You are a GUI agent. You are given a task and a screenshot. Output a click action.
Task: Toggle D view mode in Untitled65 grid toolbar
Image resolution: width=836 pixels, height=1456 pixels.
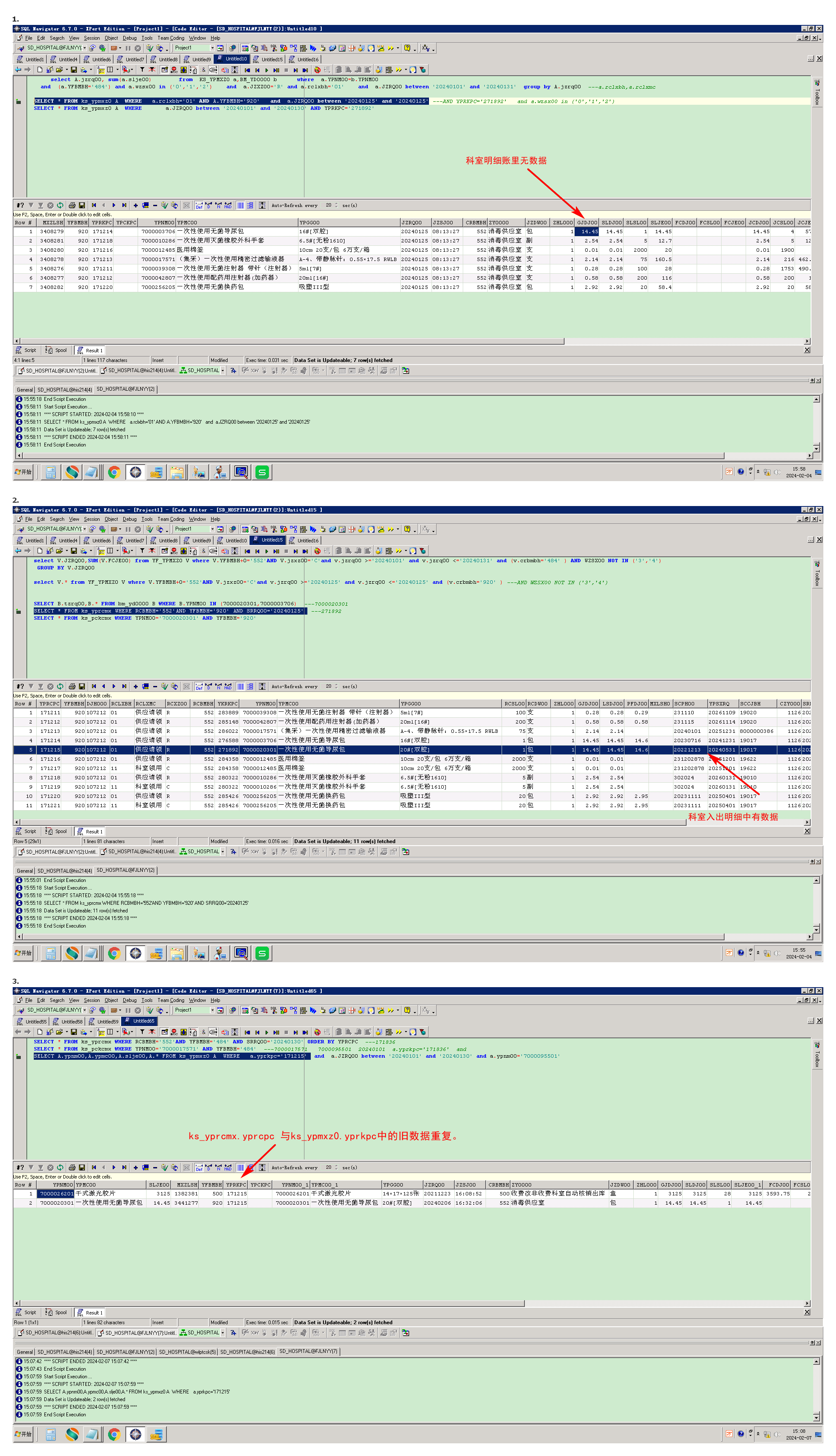209,1167
